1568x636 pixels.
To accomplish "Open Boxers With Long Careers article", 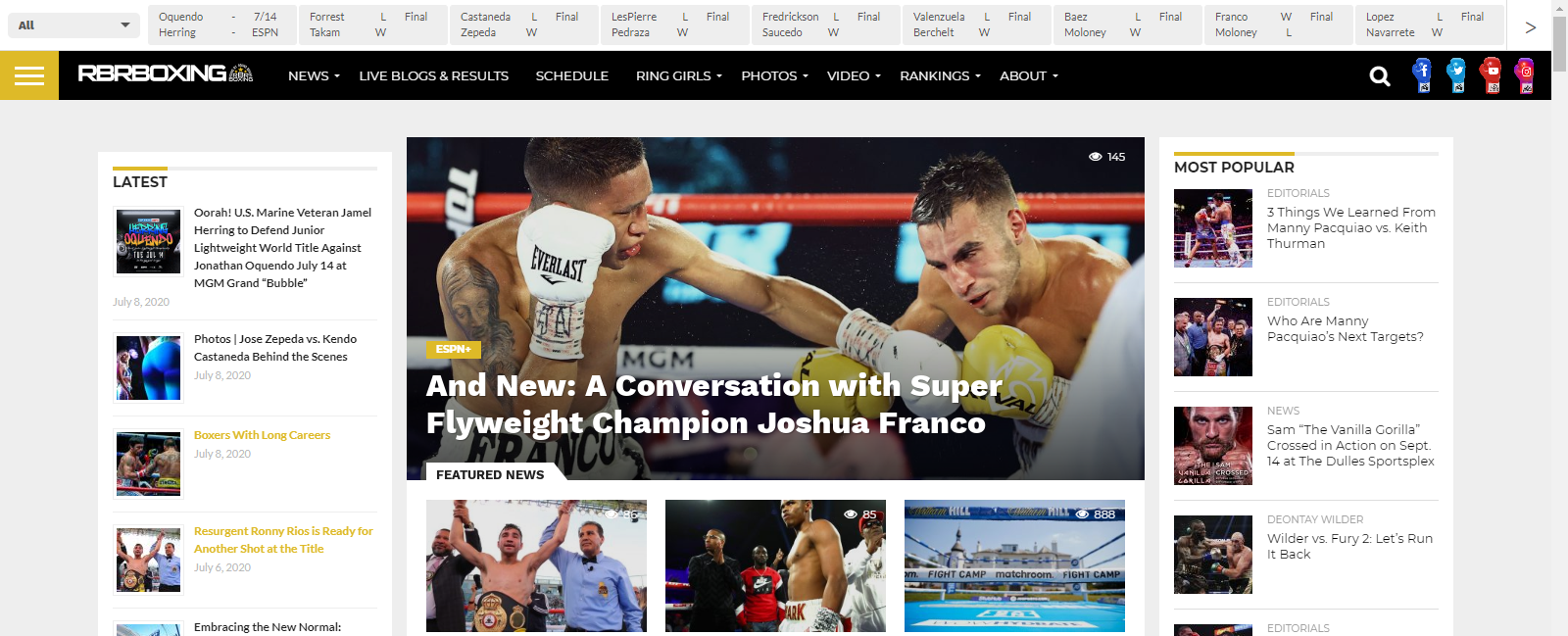I will click(262, 435).
